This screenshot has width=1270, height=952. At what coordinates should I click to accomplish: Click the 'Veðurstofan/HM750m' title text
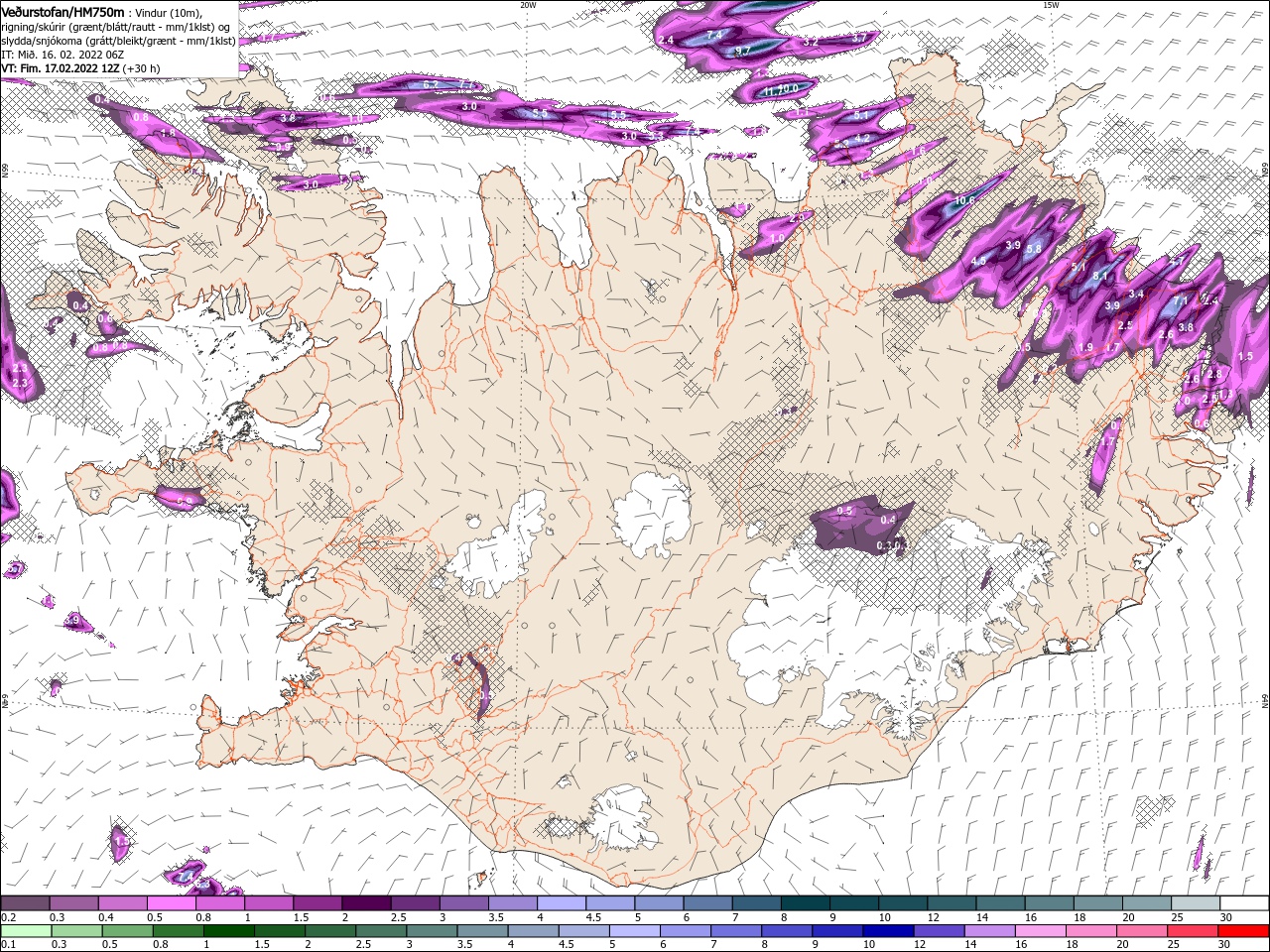click(63, 12)
